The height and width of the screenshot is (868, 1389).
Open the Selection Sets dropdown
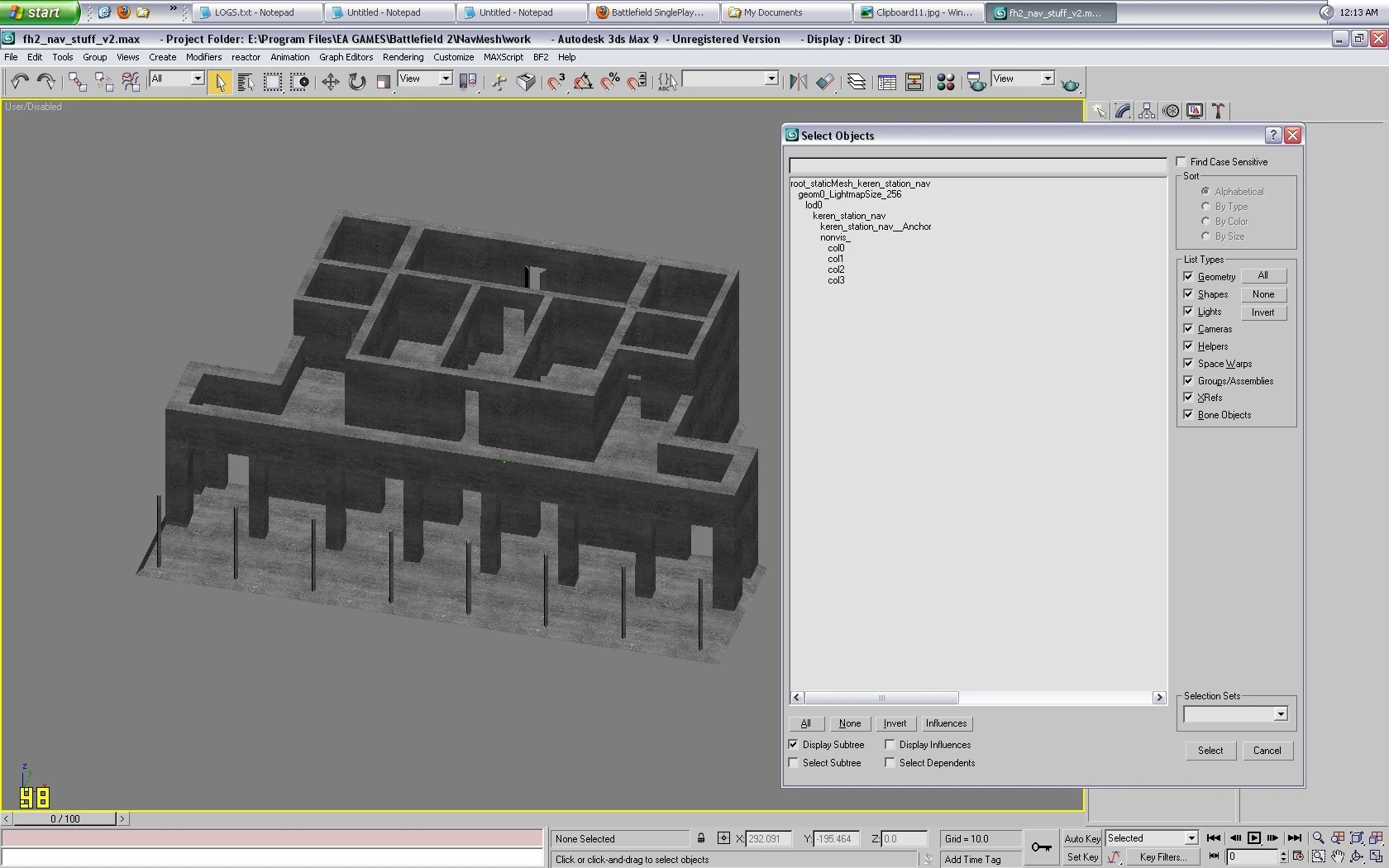(1280, 714)
